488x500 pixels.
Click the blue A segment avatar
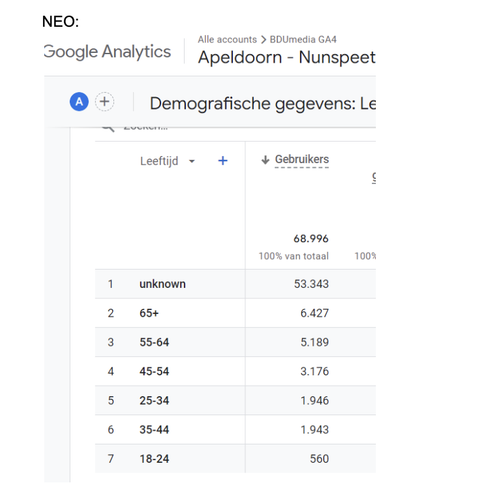click(x=79, y=102)
